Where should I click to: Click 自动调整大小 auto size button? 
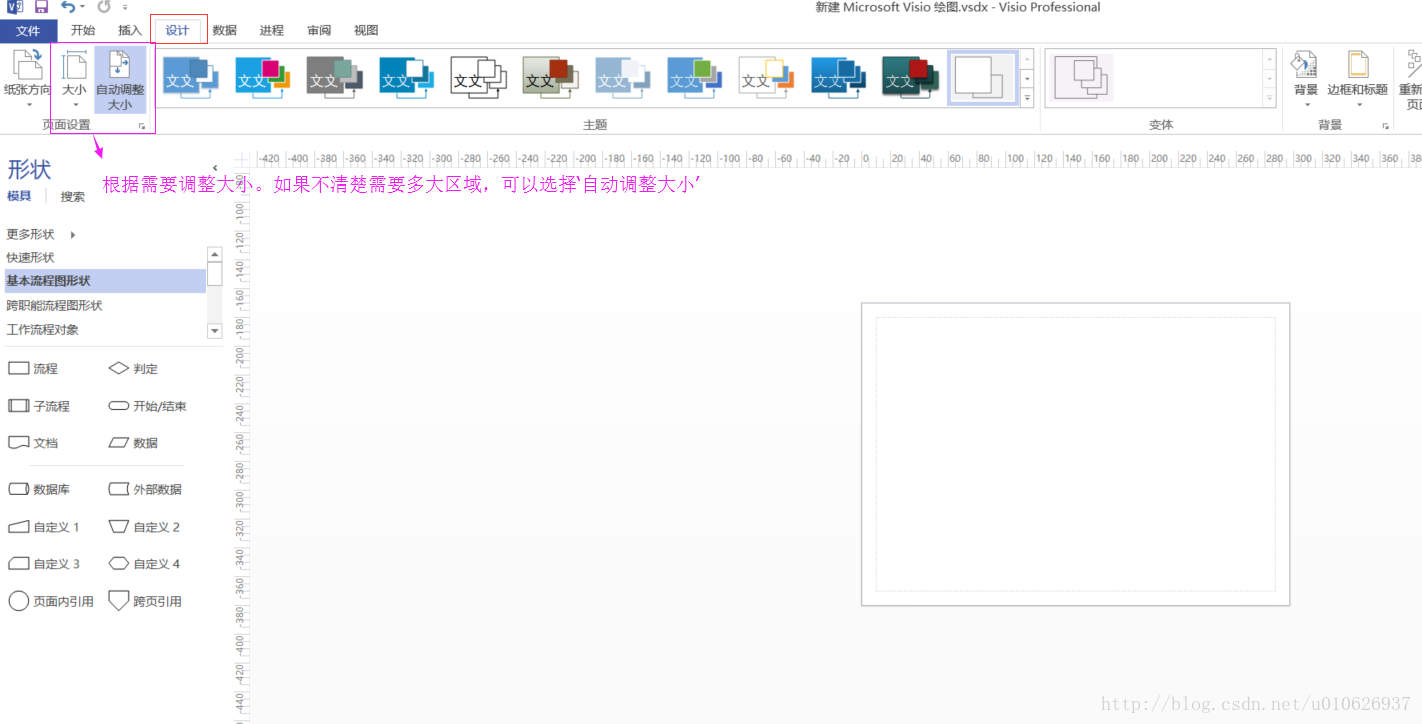tap(120, 80)
